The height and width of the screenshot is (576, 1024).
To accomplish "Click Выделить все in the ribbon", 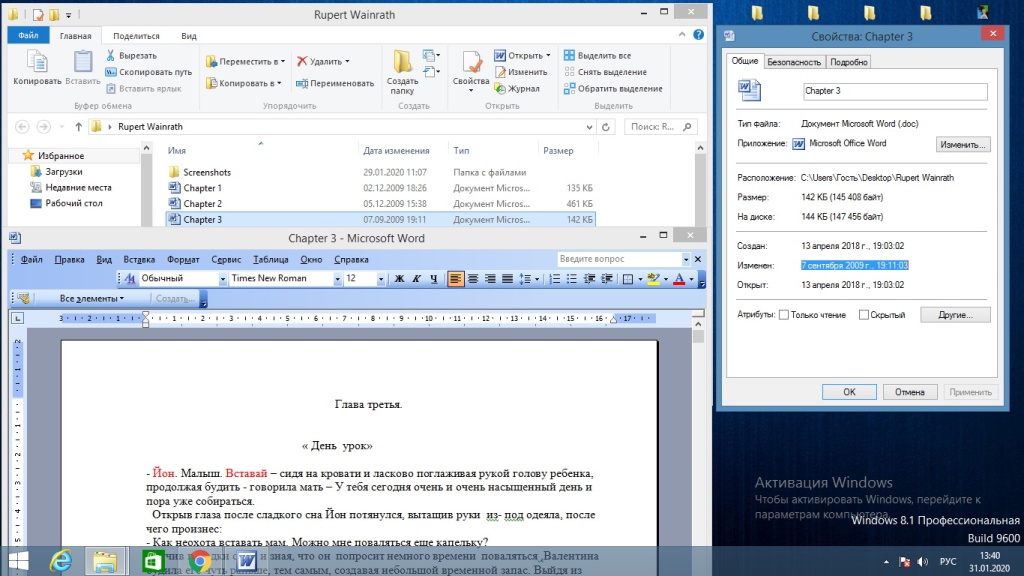I will [x=598, y=56].
